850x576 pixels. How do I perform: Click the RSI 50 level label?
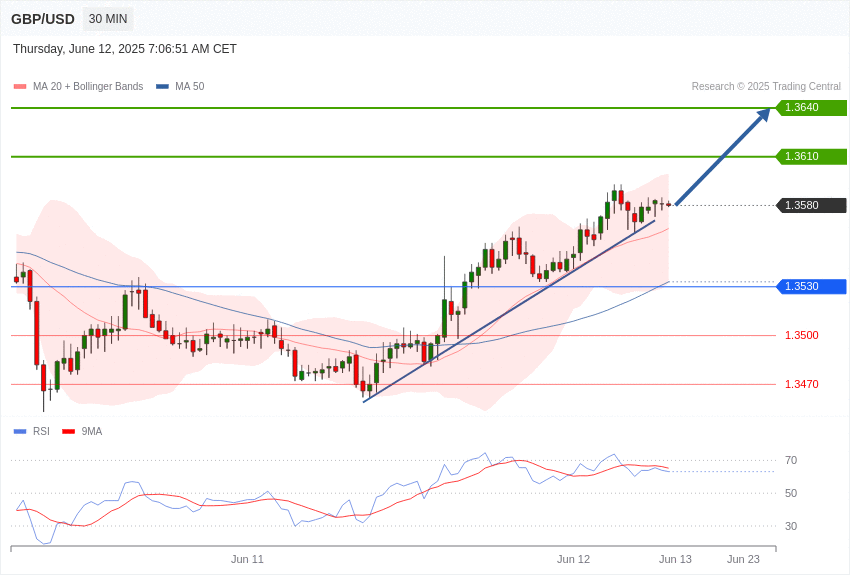pyautogui.click(x=791, y=493)
